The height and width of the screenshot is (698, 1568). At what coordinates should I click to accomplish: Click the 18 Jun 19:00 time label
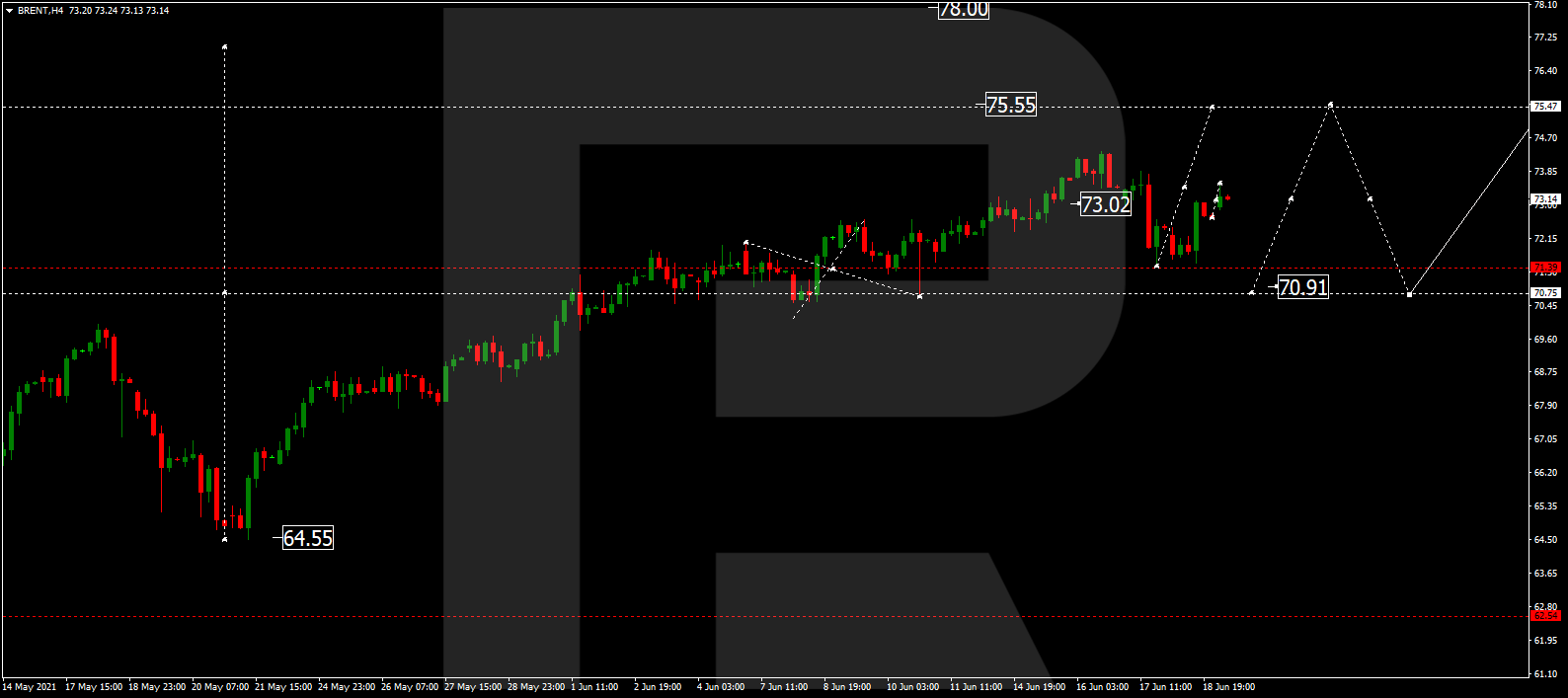pos(1228,687)
